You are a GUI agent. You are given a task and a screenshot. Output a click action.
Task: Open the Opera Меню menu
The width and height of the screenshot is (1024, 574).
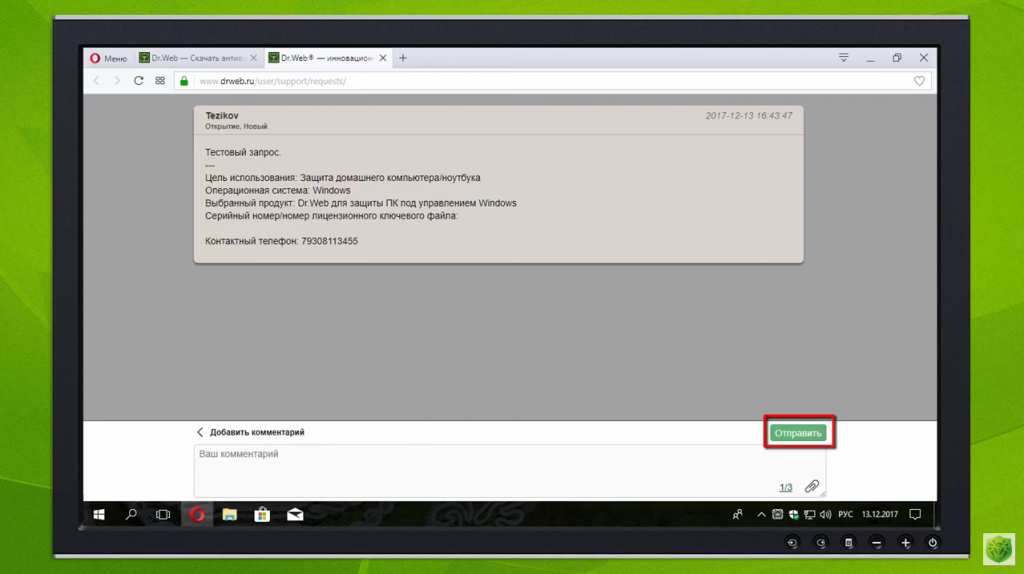coord(108,58)
